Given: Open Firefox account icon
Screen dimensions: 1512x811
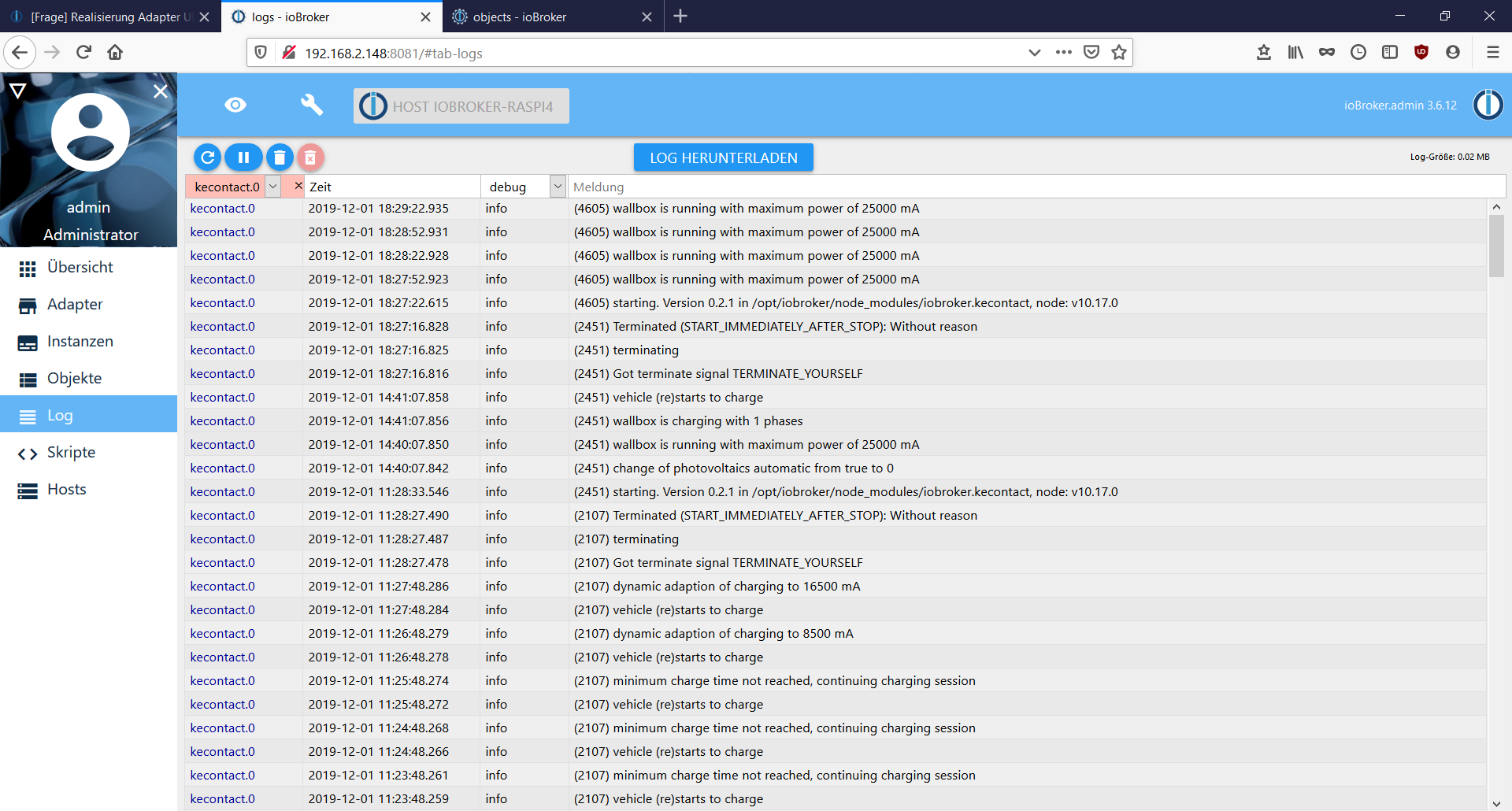Looking at the screenshot, I should (1453, 53).
